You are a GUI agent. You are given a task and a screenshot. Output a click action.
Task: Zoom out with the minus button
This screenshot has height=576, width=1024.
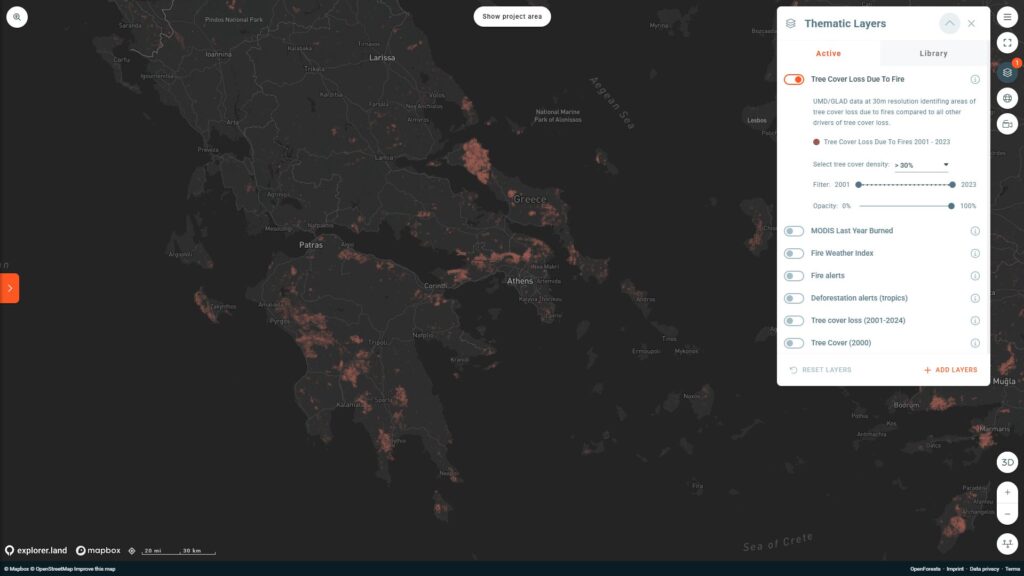tap(1007, 514)
